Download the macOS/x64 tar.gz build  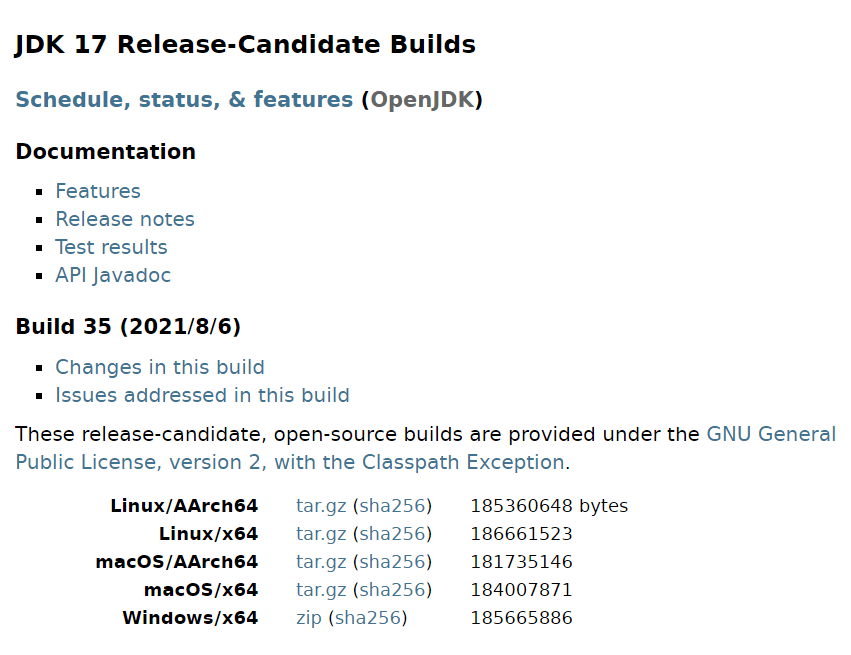point(321,590)
